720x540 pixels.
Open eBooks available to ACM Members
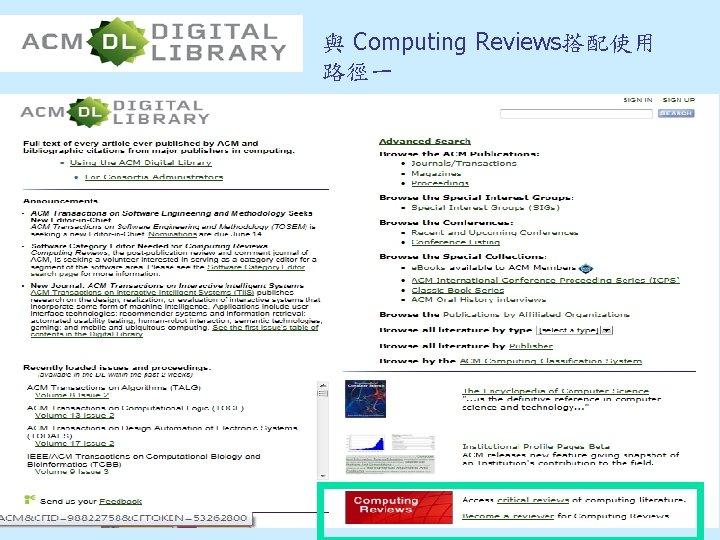point(494,268)
